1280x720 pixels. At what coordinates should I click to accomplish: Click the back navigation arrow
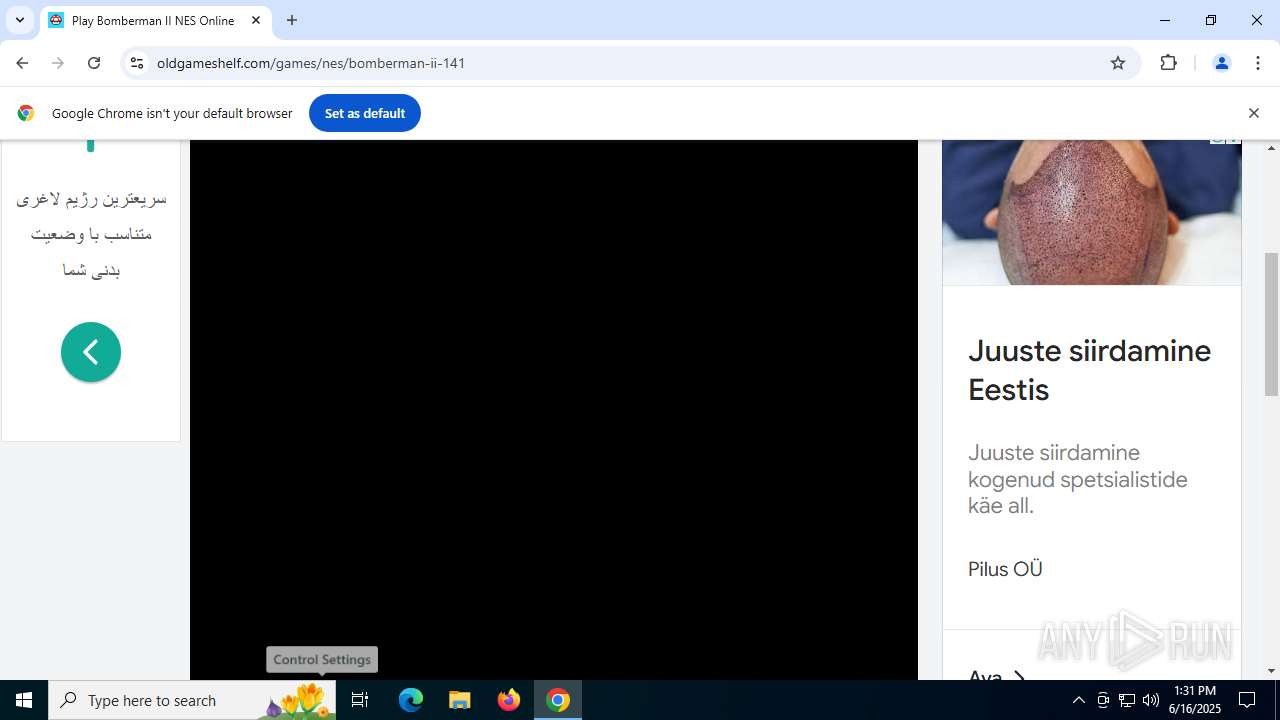22,63
